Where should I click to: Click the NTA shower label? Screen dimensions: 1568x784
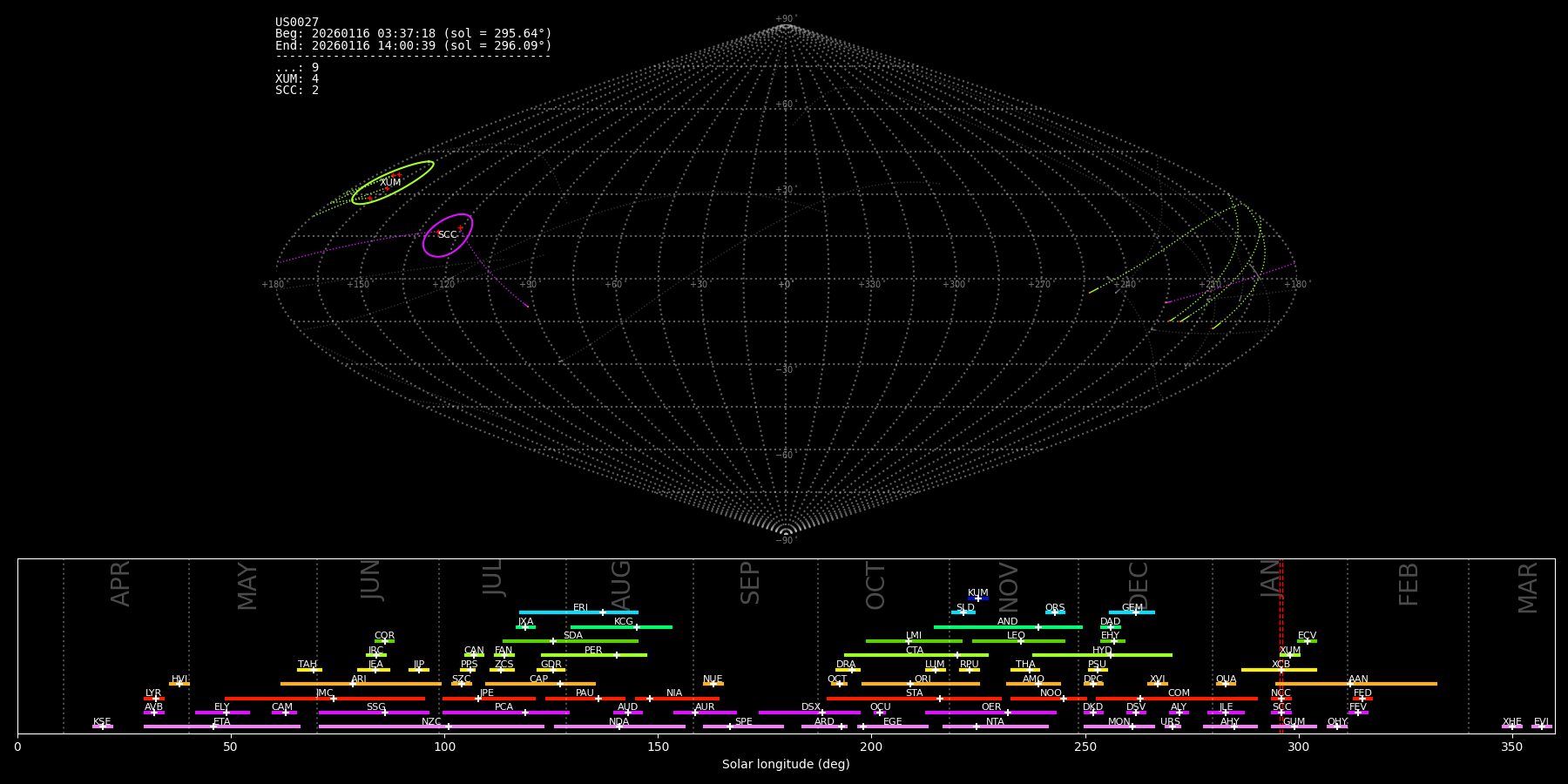[995, 722]
